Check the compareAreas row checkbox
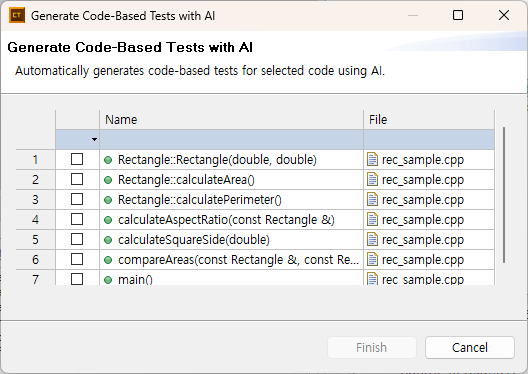Screen dimensions: 528x374 (77, 259)
